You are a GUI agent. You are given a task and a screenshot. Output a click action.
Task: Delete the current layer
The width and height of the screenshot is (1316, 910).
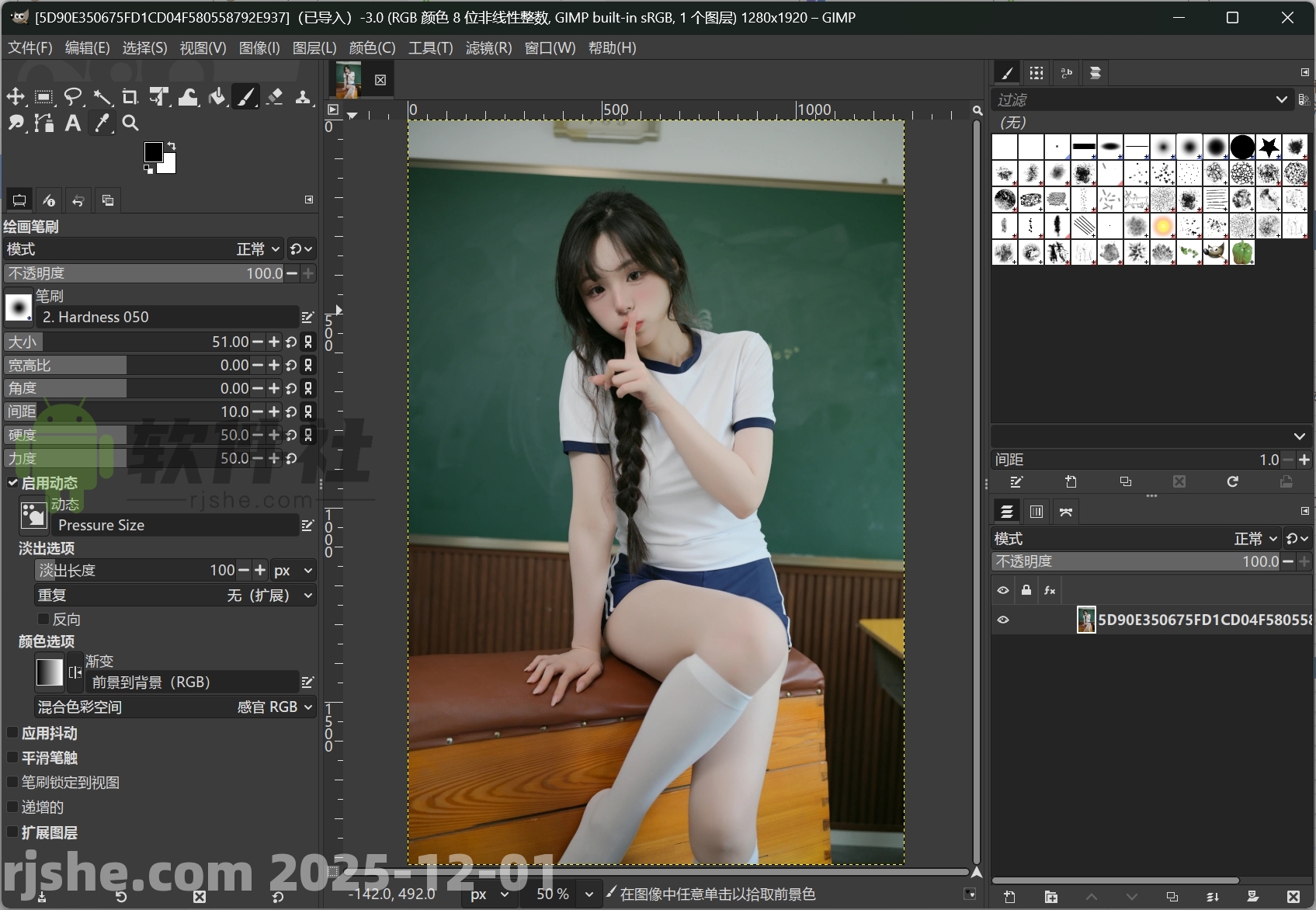click(x=1294, y=896)
